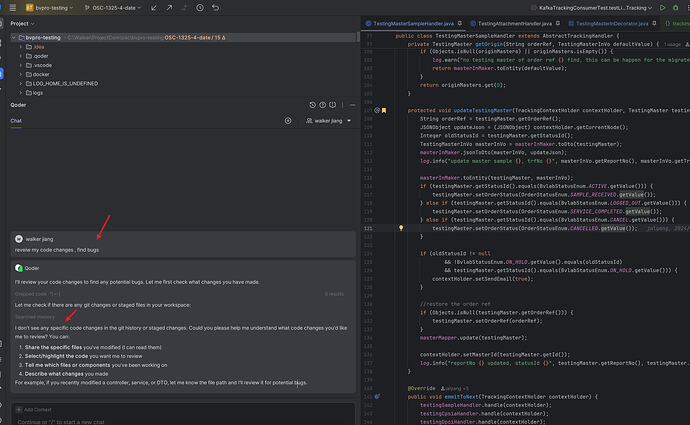Click the override gutter icon beside emitToNext

pos(377,396)
